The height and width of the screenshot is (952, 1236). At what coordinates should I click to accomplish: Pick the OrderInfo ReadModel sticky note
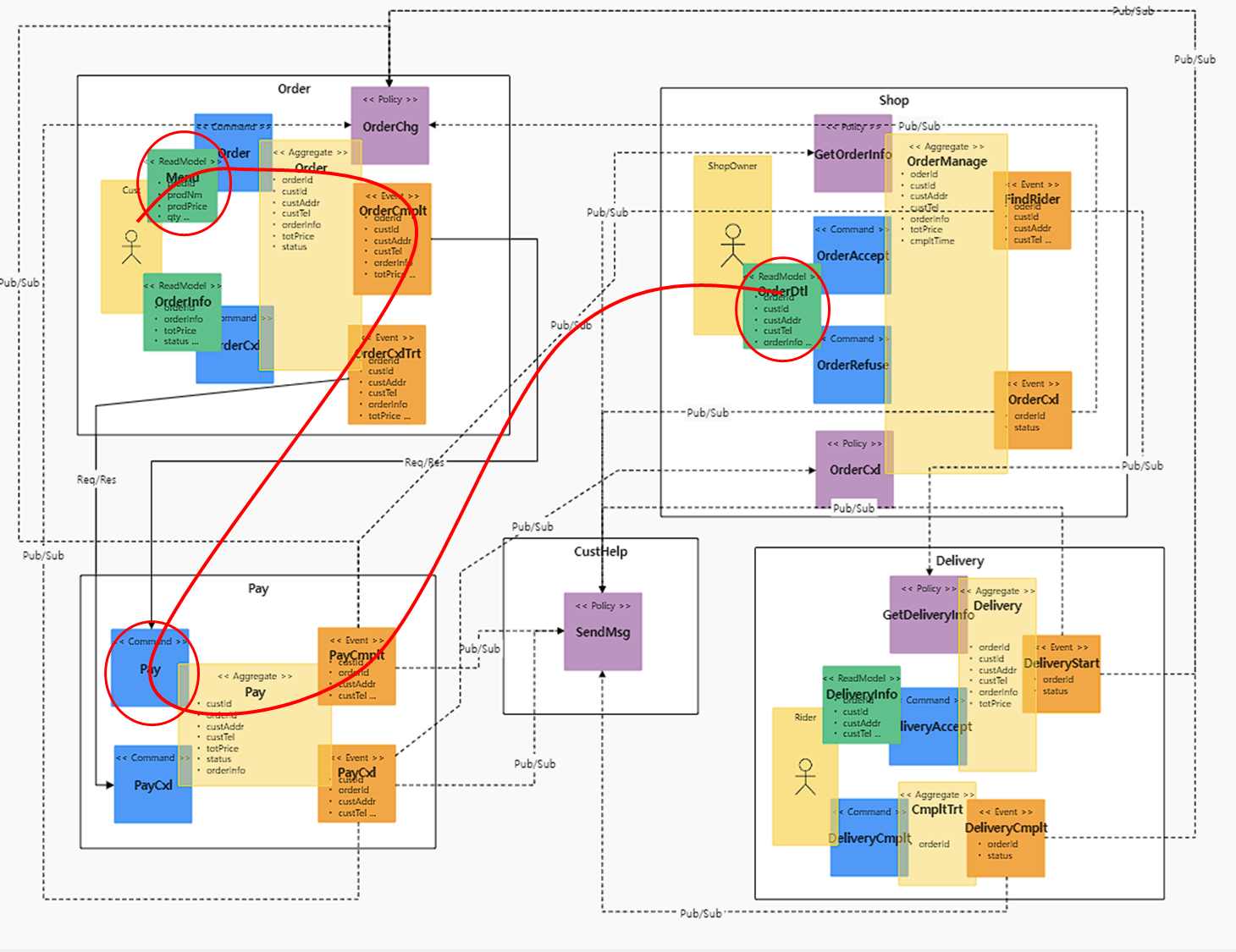[182, 311]
